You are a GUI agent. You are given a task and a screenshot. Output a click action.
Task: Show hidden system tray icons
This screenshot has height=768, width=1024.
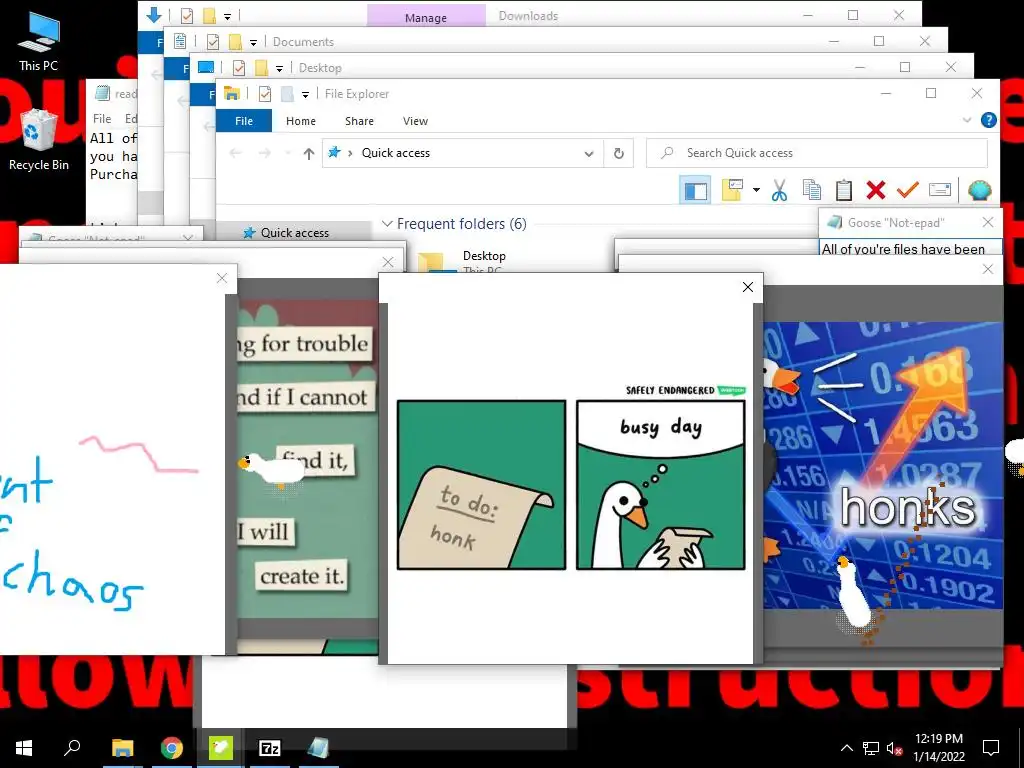tap(846, 748)
